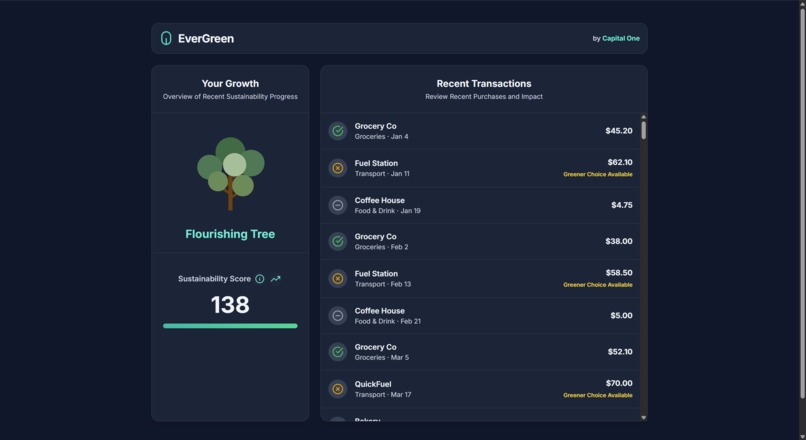Select orange X icon for QuickFuel Mar 17
806x440 pixels.
pyautogui.click(x=338, y=389)
